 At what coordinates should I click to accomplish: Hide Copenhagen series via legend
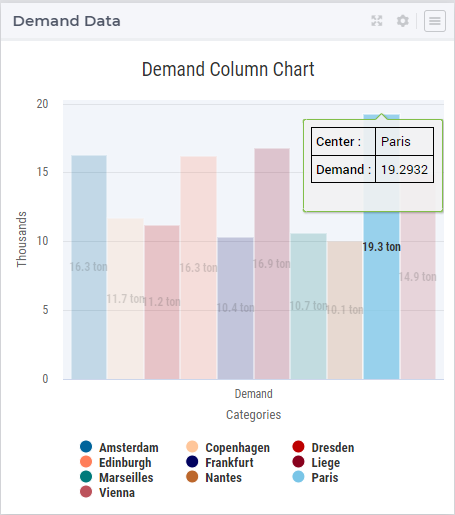pyautogui.click(x=228, y=447)
